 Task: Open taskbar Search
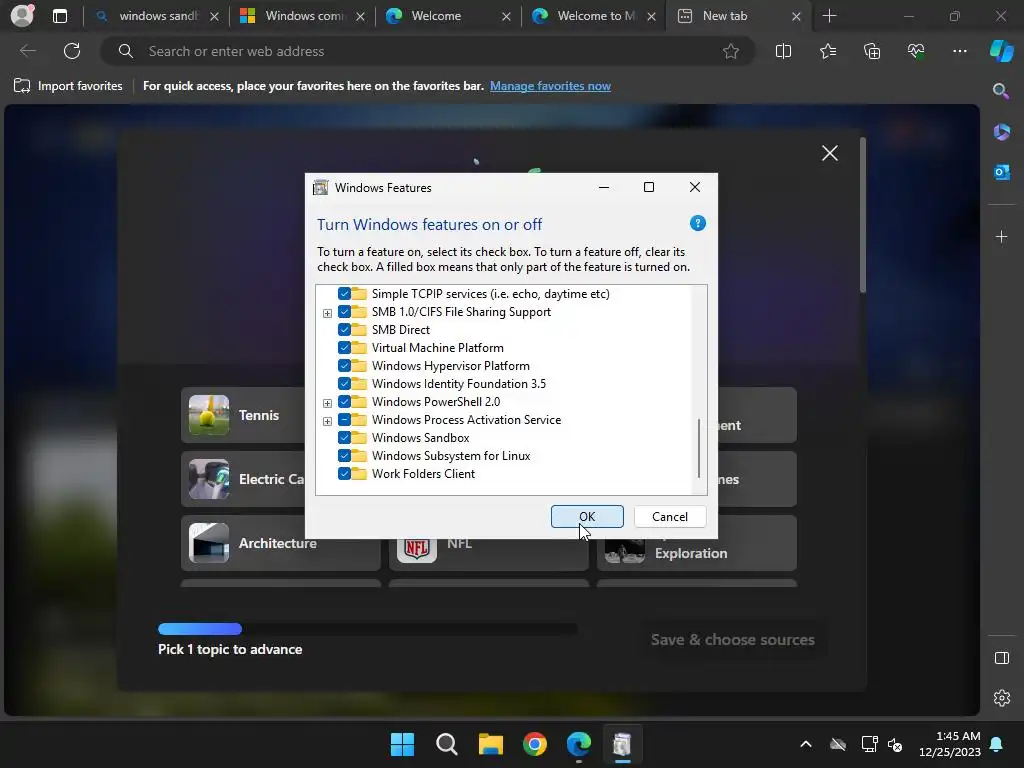point(447,744)
